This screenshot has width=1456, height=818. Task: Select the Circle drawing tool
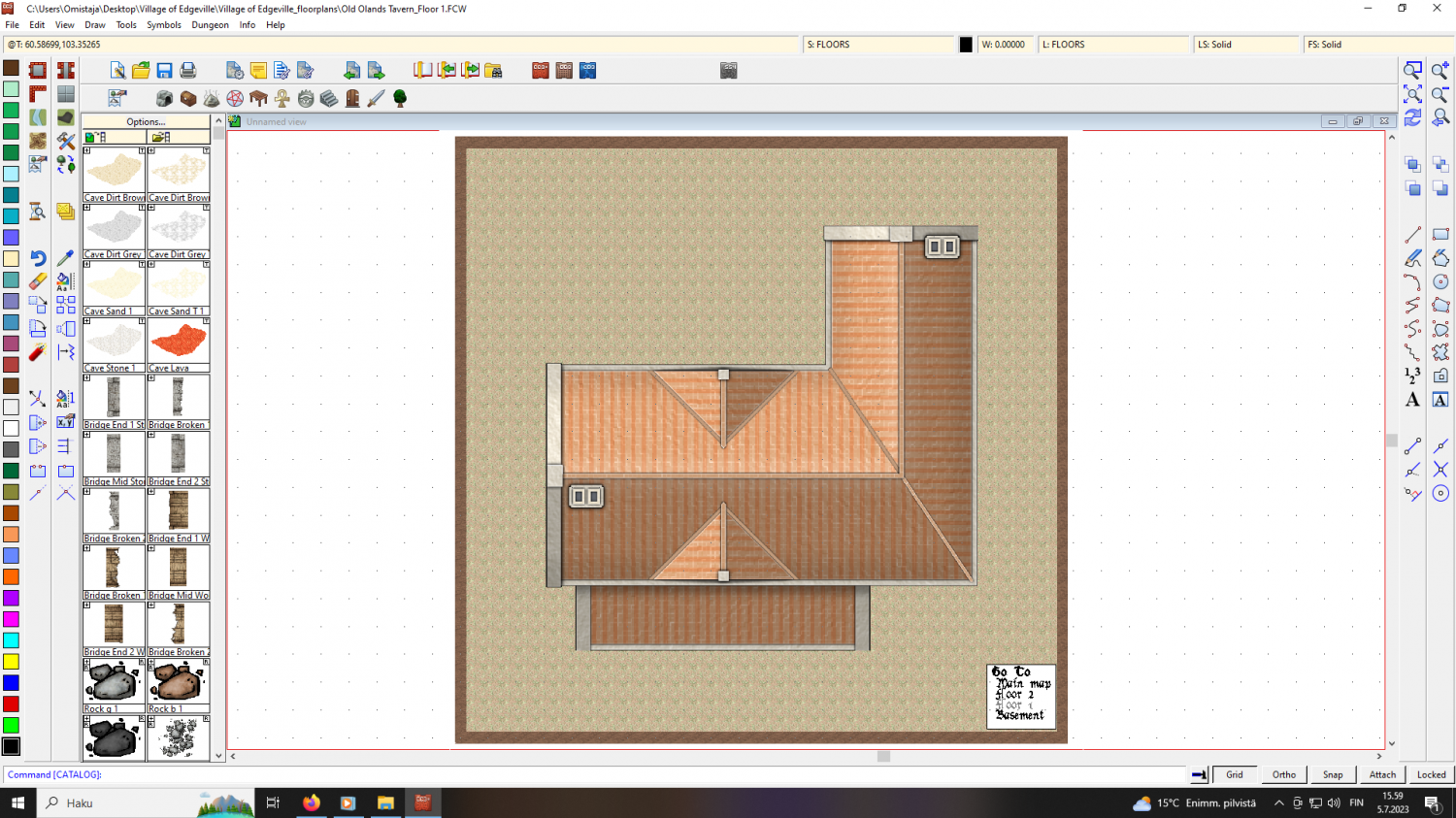pyautogui.click(x=1440, y=281)
